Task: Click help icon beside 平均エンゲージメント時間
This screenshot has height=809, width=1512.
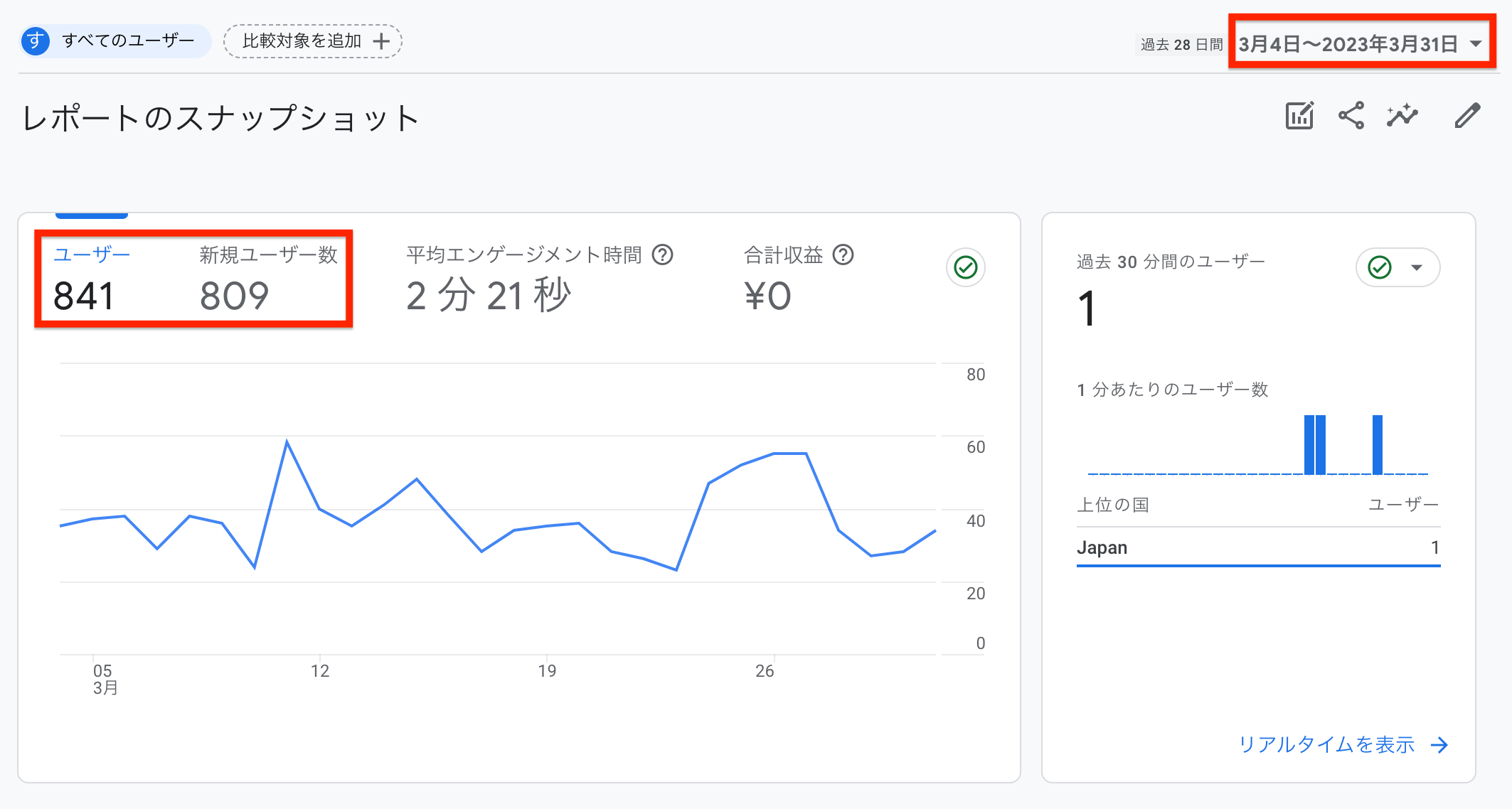Action: tap(663, 255)
